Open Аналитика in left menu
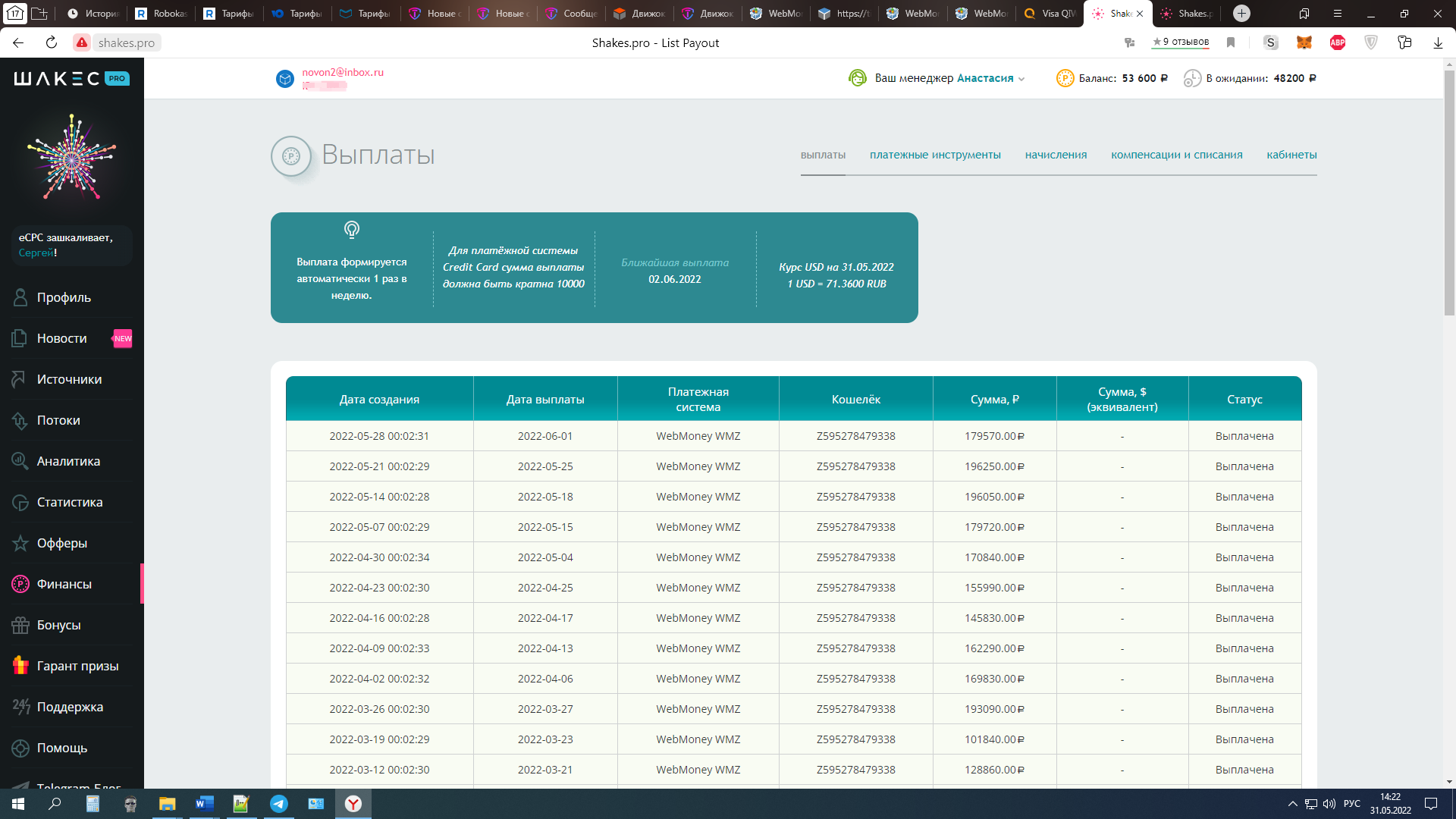The height and width of the screenshot is (819, 1456). [68, 461]
